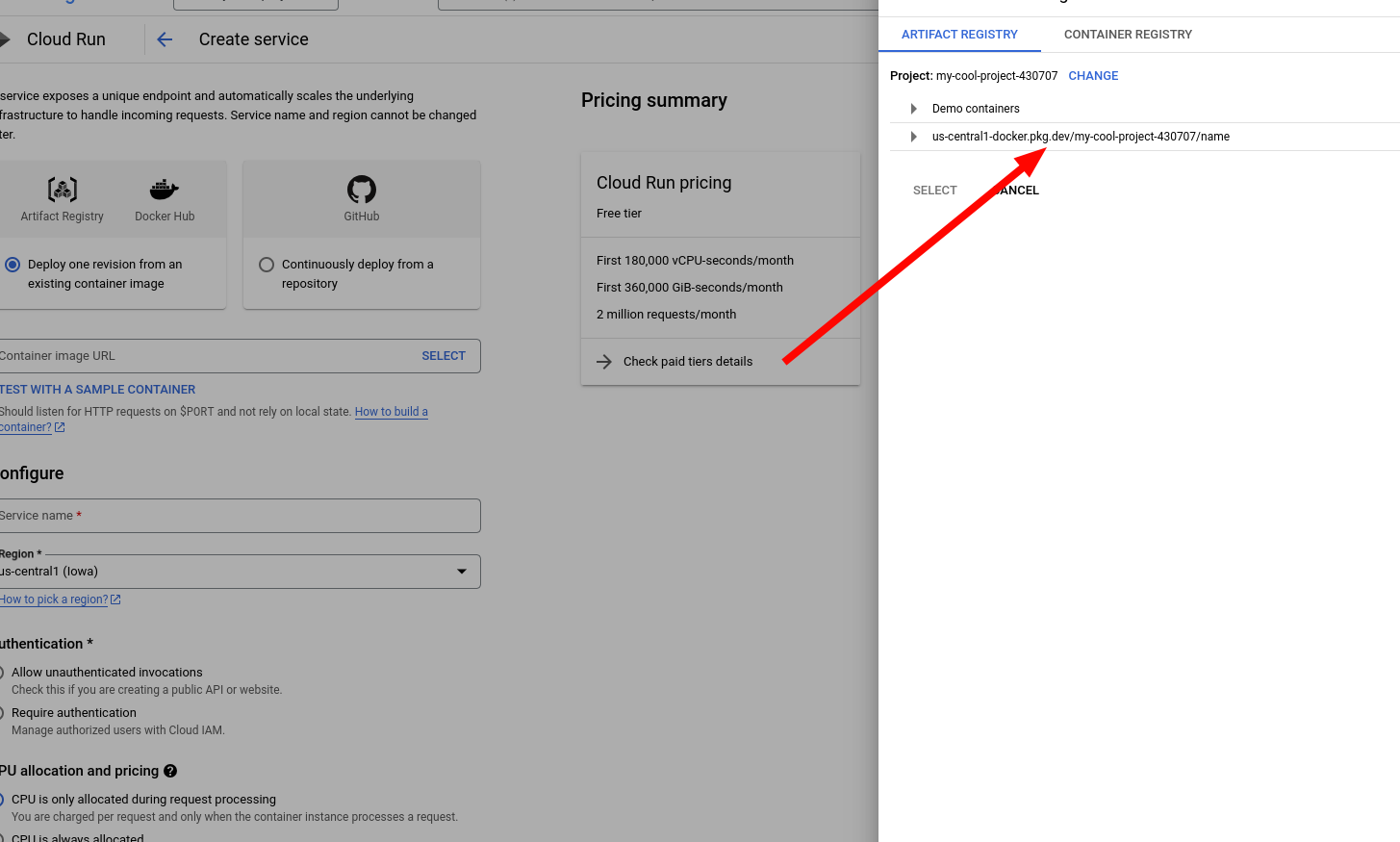Click Free tier text in pricing card
The height and width of the screenshot is (842, 1400).
[619, 214]
